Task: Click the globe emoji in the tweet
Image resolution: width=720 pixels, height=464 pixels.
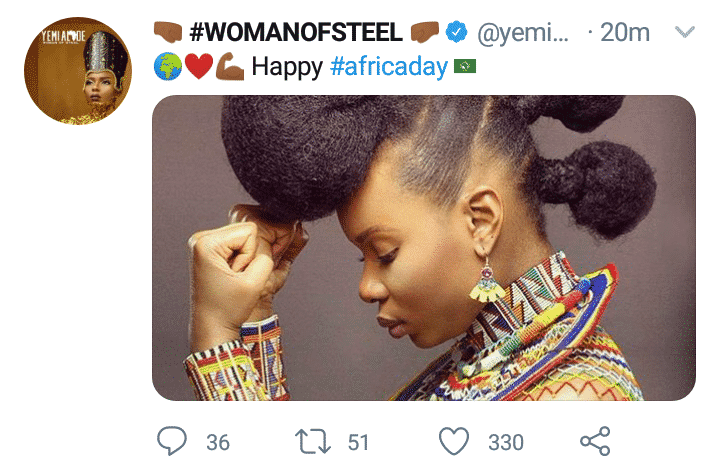Action: [x=168, y=67]
